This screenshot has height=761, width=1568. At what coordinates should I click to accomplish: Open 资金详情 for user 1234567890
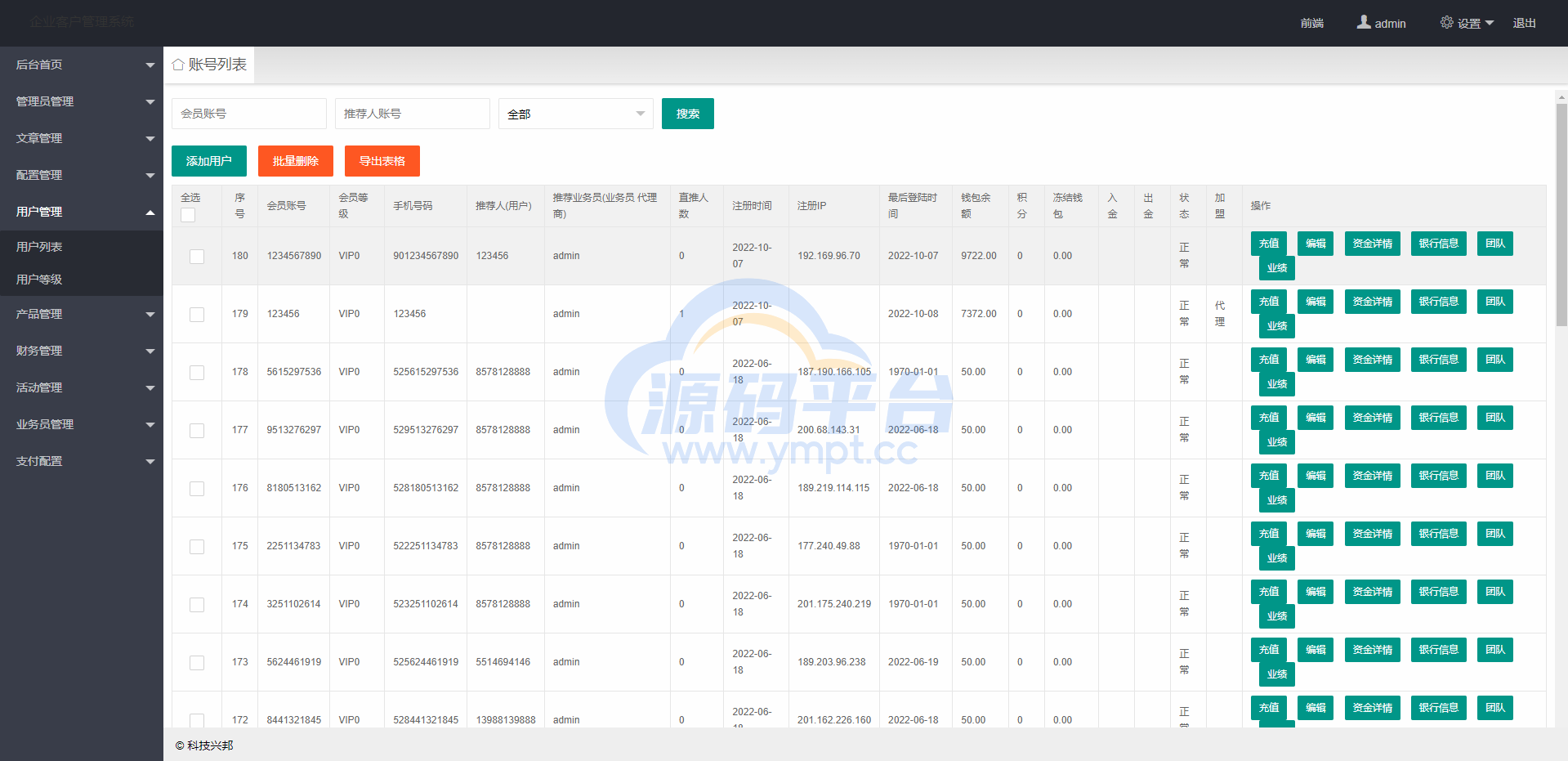pos(1373,244)
